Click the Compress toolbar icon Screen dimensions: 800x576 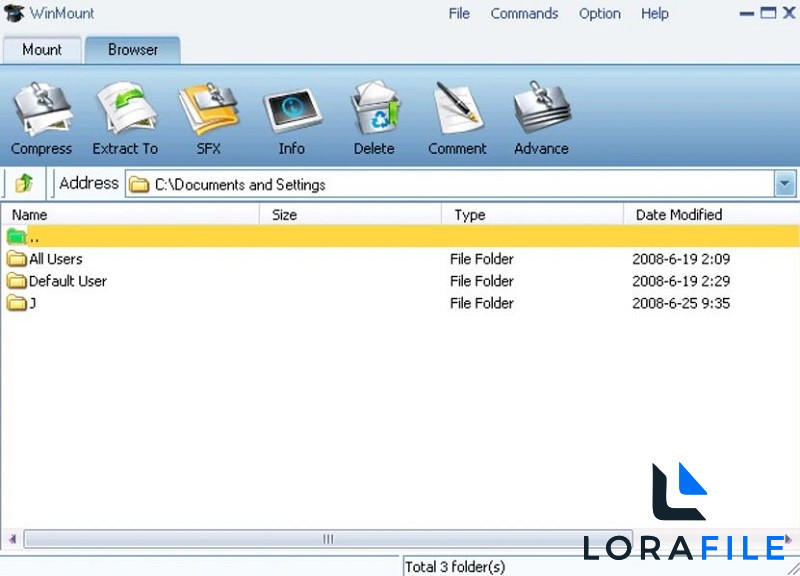pos(43,110)
